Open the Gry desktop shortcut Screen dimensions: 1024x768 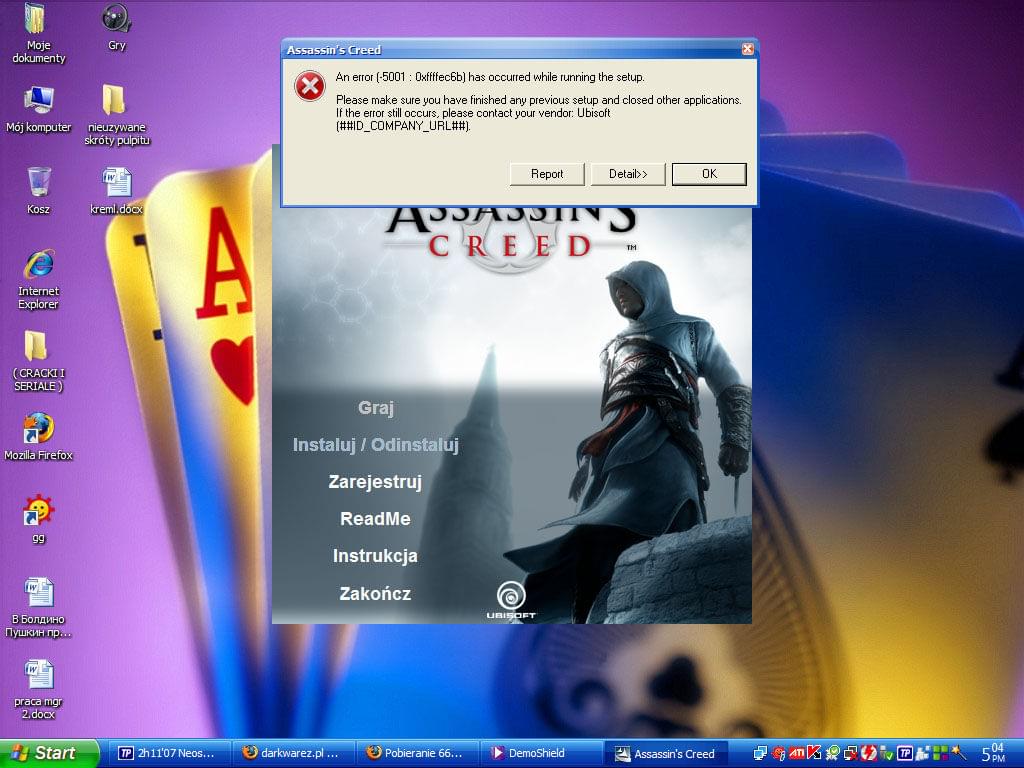tap(116, 27)
